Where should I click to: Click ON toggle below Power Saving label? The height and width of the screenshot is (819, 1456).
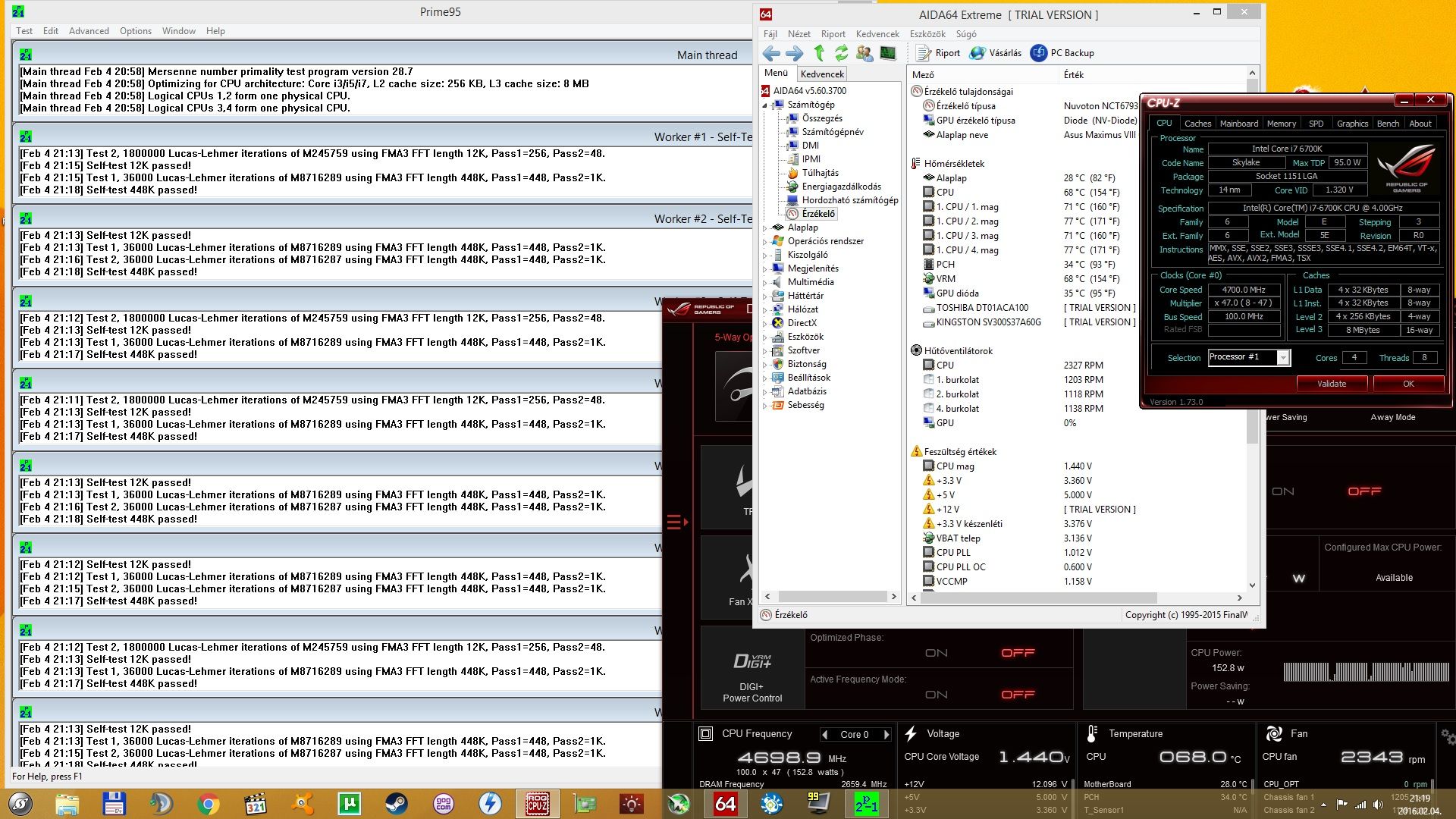[x=1283, y=491]
